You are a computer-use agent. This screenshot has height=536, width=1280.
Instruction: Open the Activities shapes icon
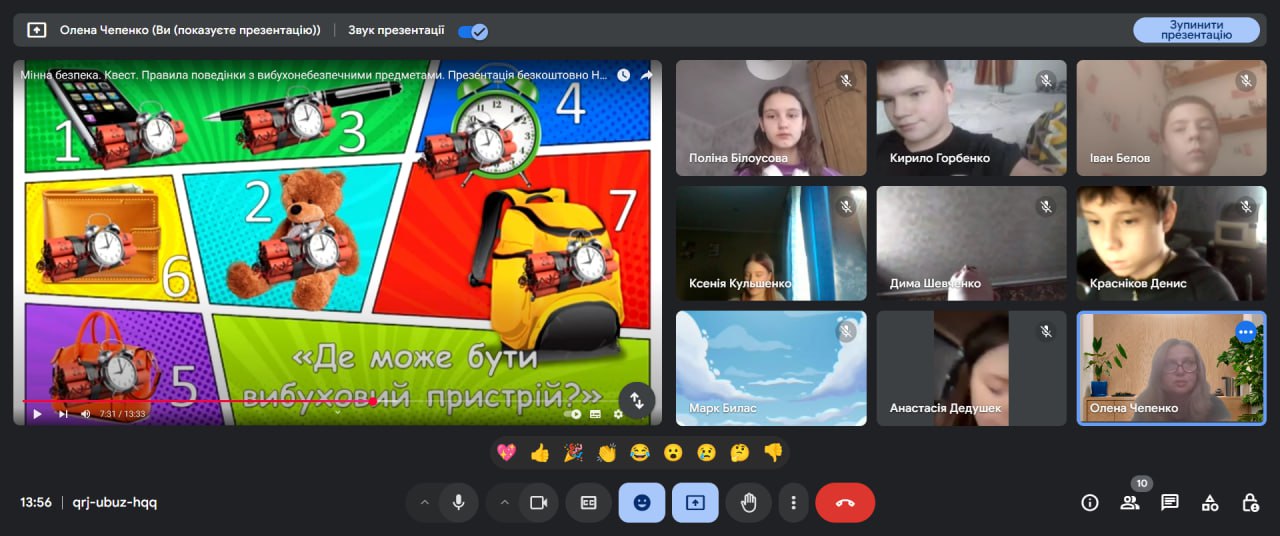[1209, 503]
